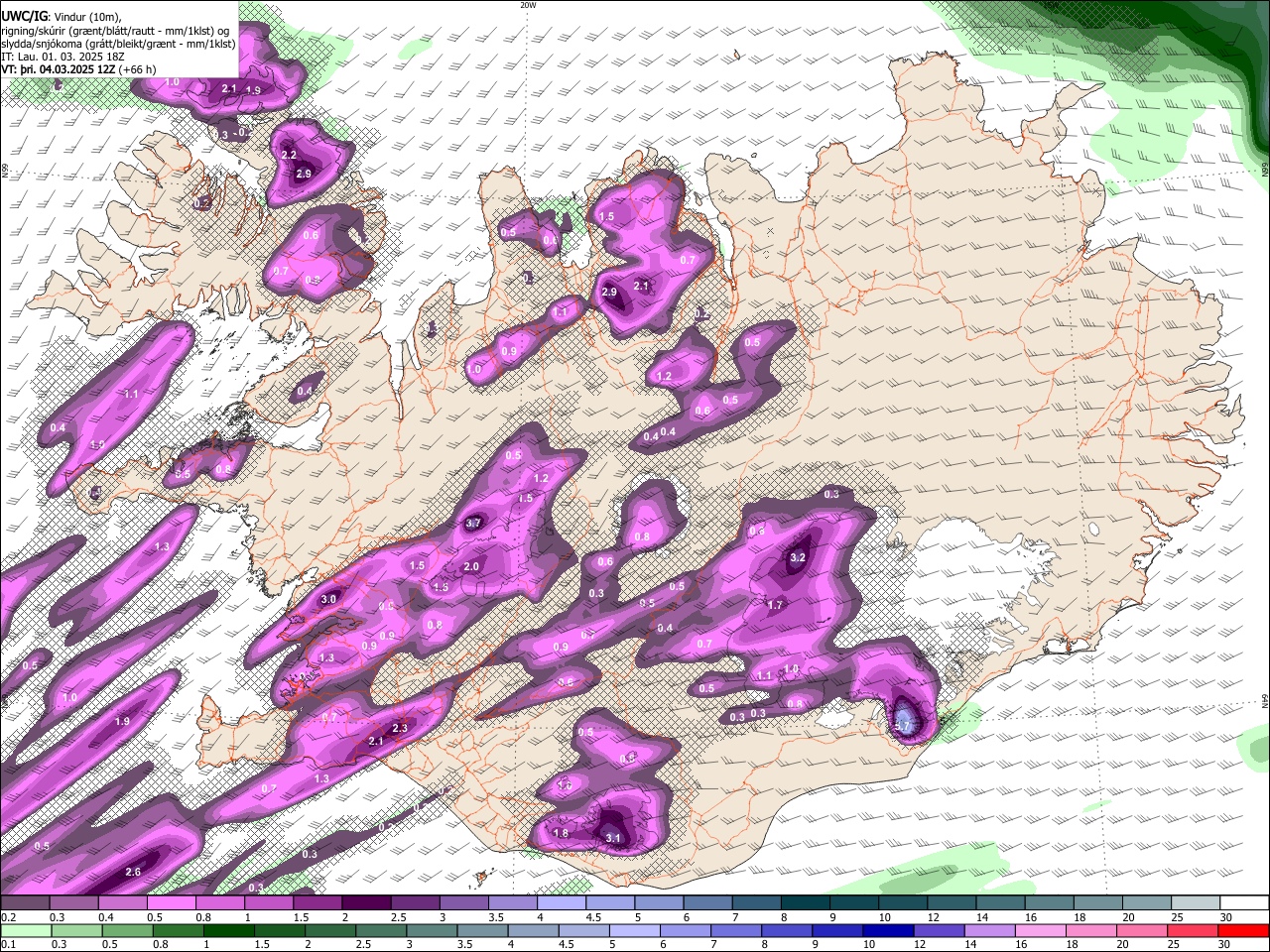Pick the pale green first swatch of lower legend
This screenshot has width=1270, height=952.
click(25, 930)
